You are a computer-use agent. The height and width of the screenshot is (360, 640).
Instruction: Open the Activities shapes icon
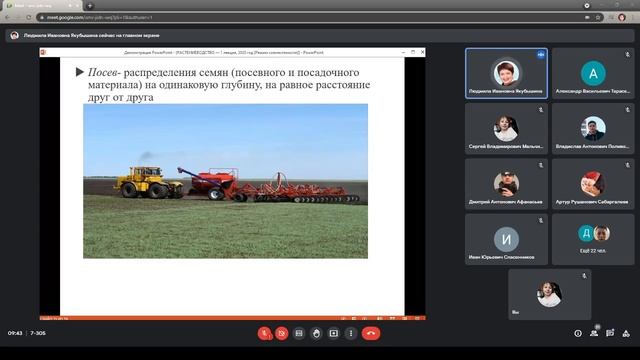626,333
